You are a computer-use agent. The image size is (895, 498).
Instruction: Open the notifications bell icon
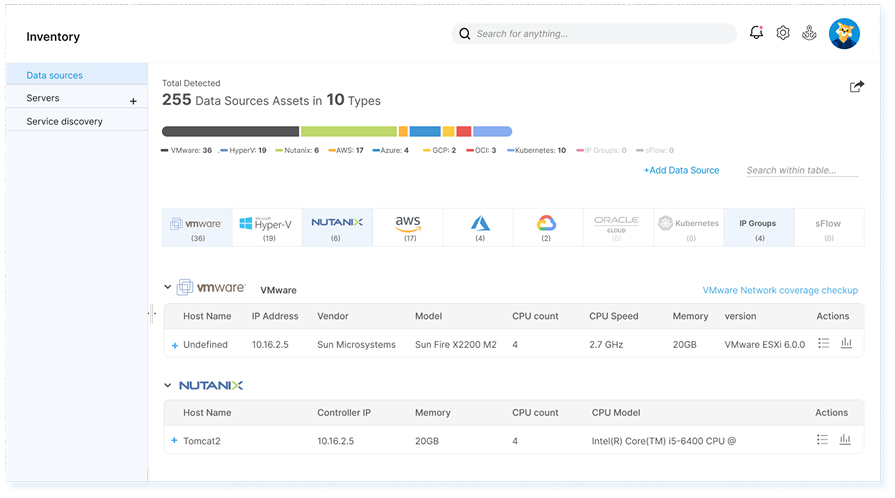756,33
